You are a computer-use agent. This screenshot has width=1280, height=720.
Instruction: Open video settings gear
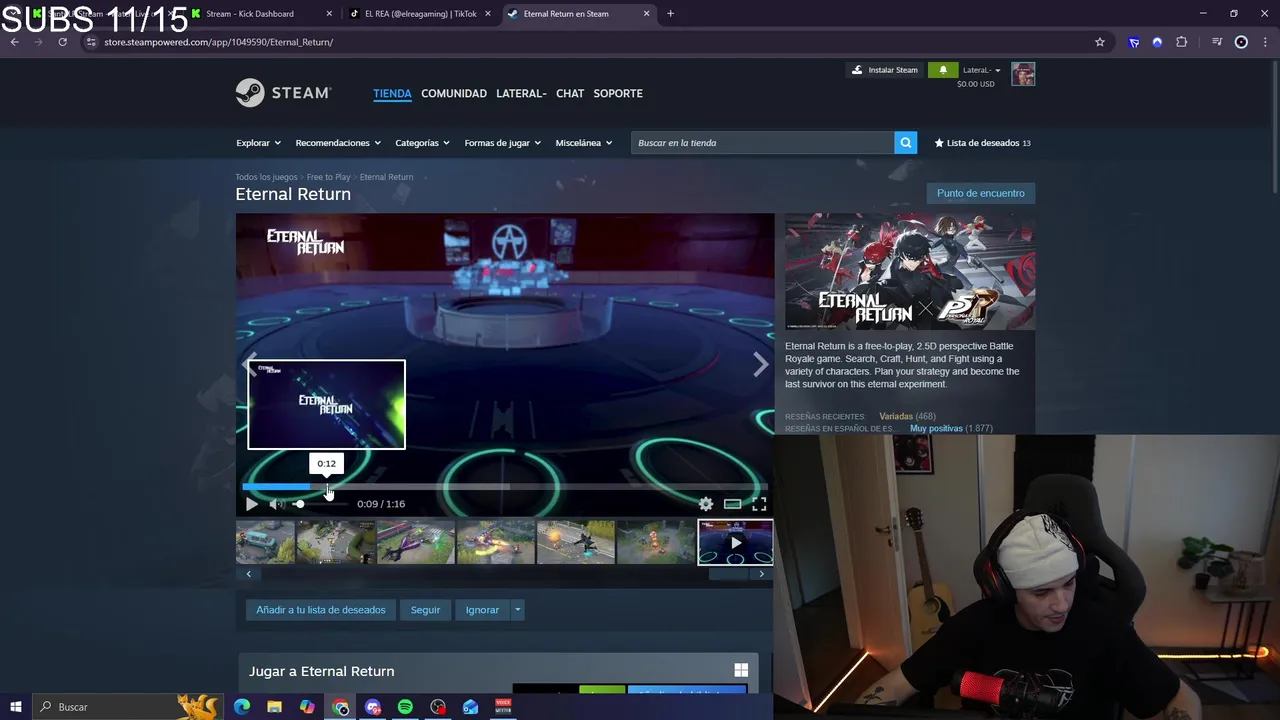[706, 504]
